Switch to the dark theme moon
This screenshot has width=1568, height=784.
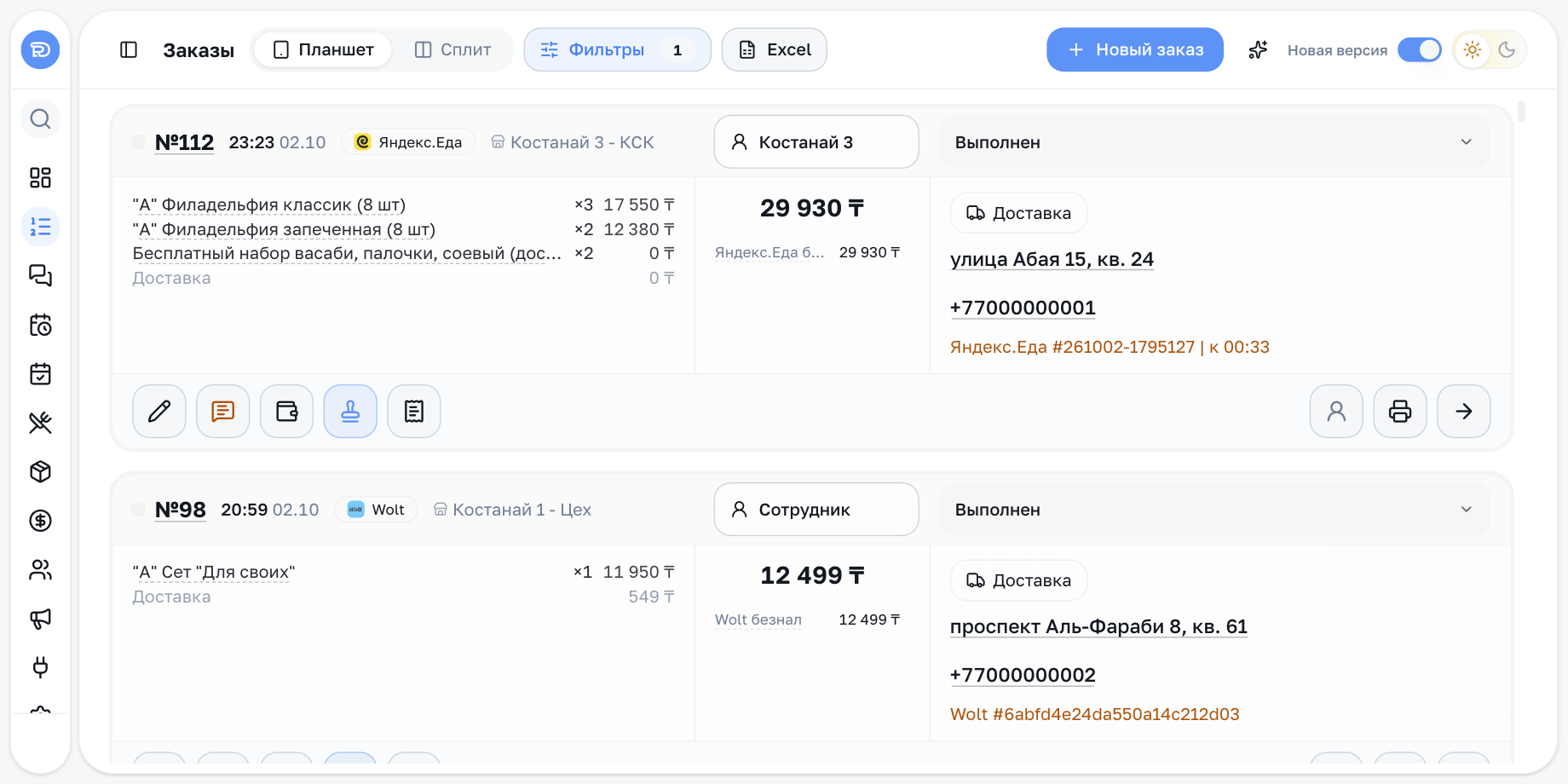pyautogui.click(x=1507, y=50)
